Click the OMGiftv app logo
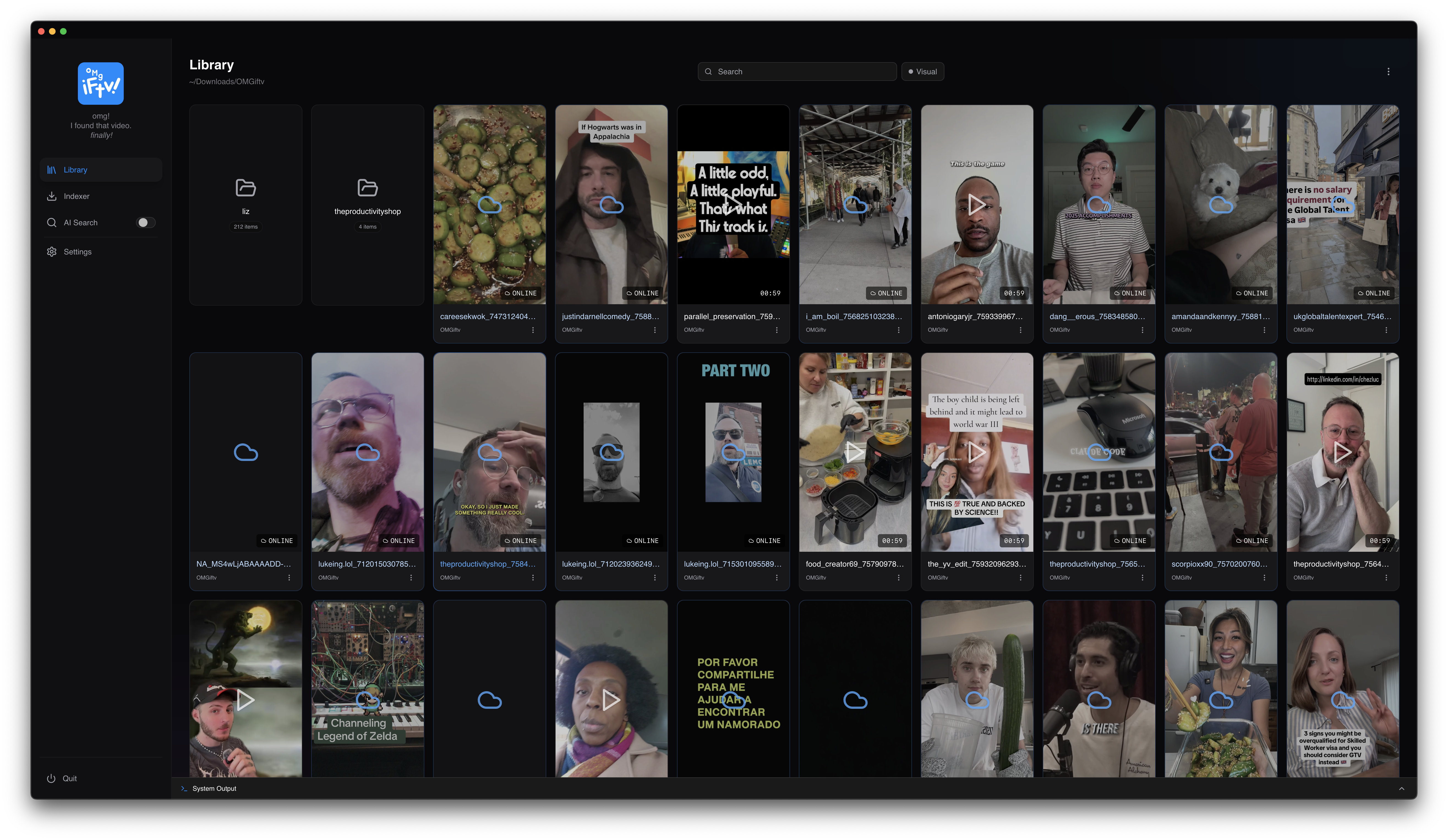The image size is (1448, 840). 100,83
